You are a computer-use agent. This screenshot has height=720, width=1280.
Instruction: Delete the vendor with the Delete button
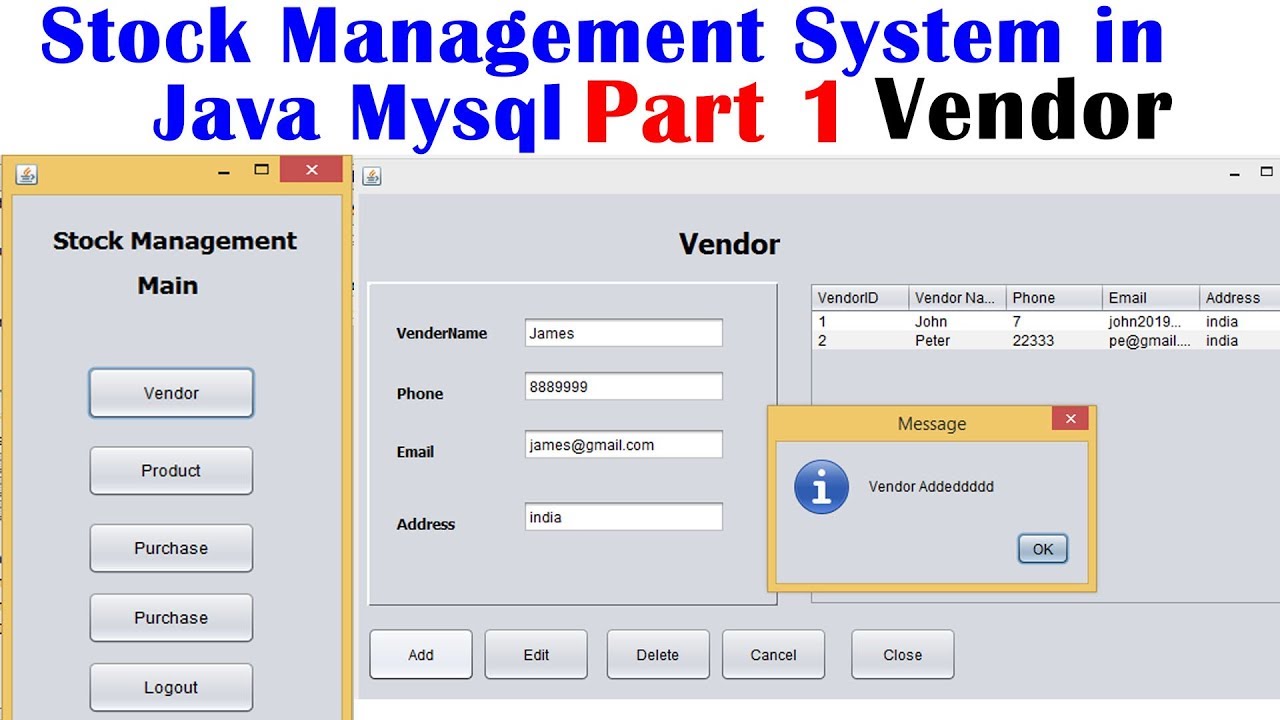[658, 655]
